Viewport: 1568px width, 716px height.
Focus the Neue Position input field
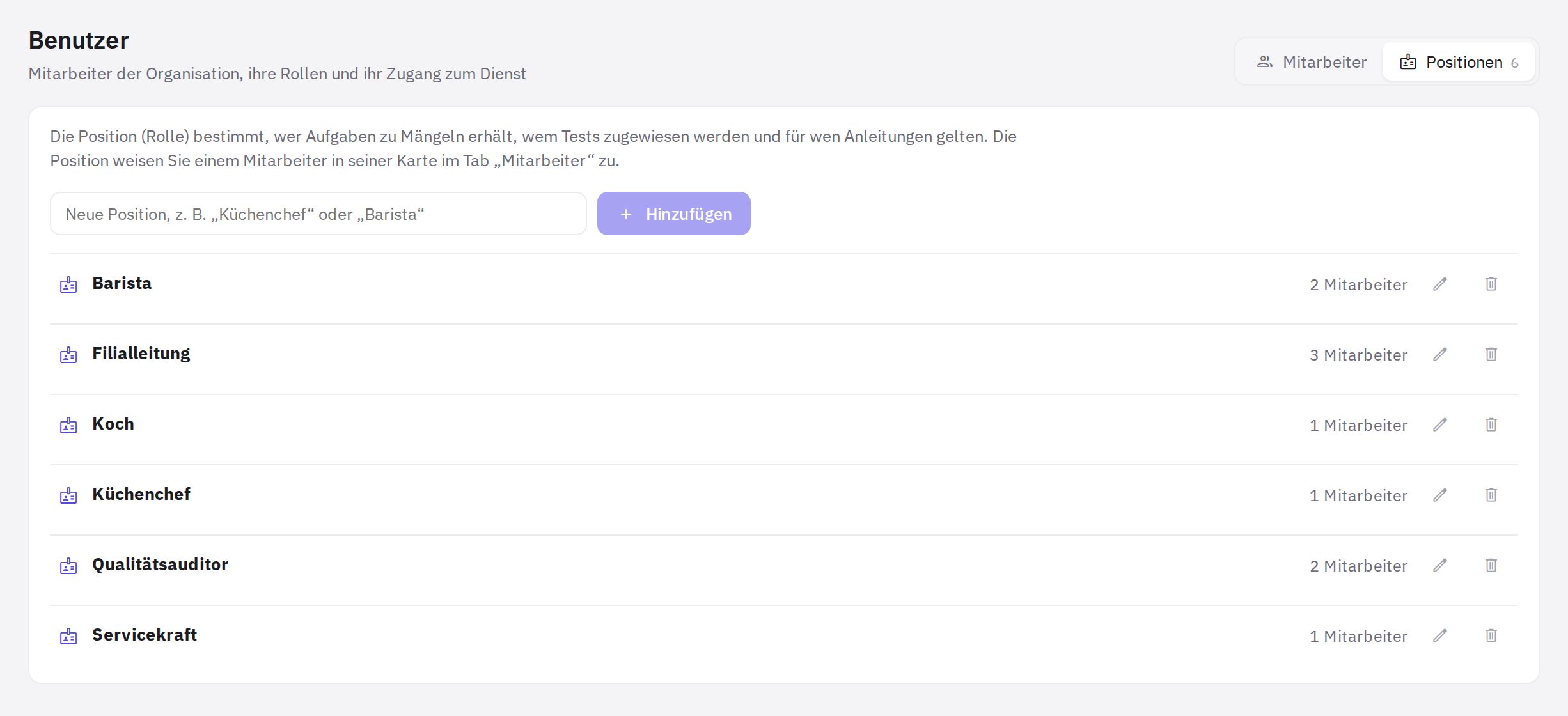pos(318,214)
